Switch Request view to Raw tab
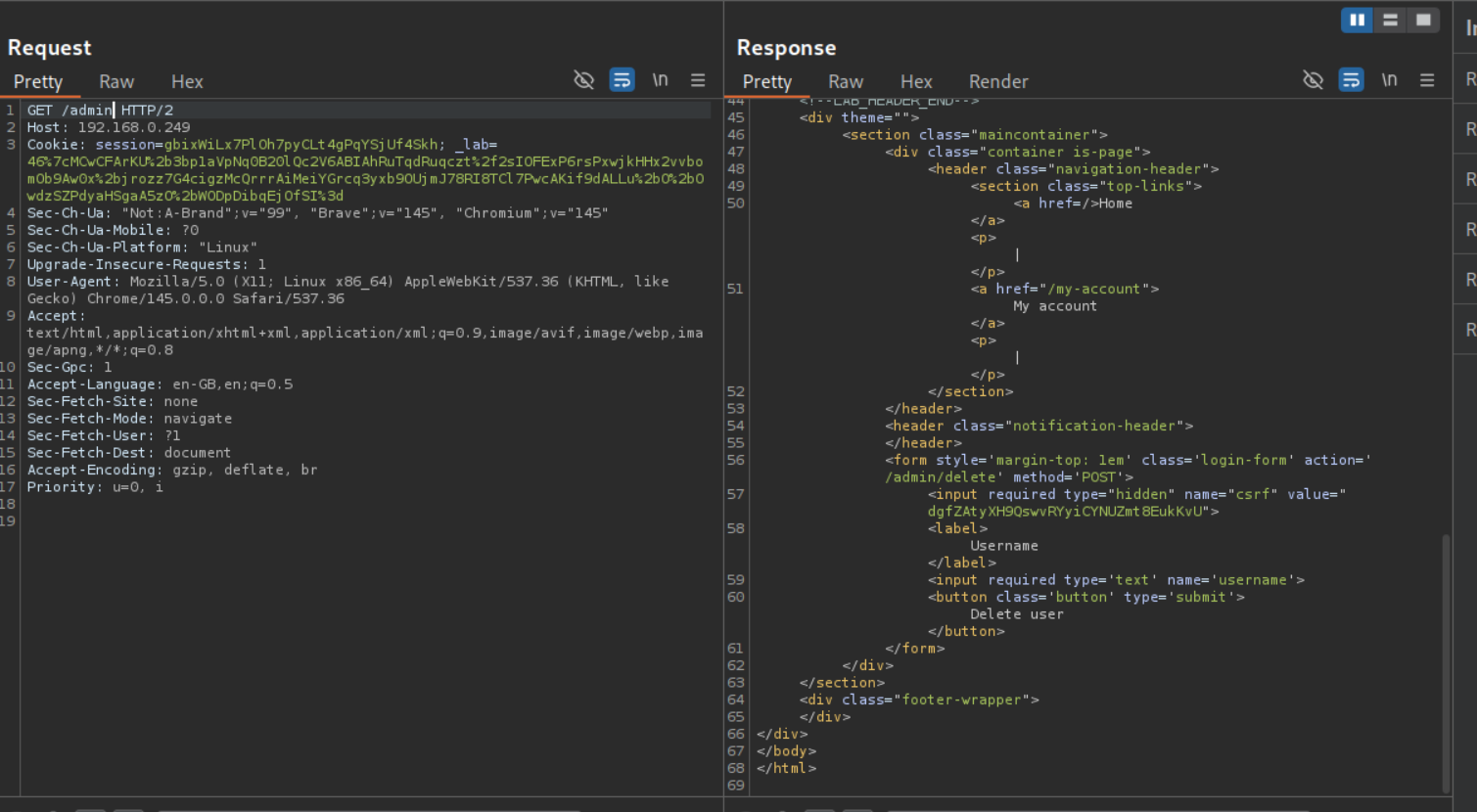Screen dimensions: 1477x812 pos(116,82)
